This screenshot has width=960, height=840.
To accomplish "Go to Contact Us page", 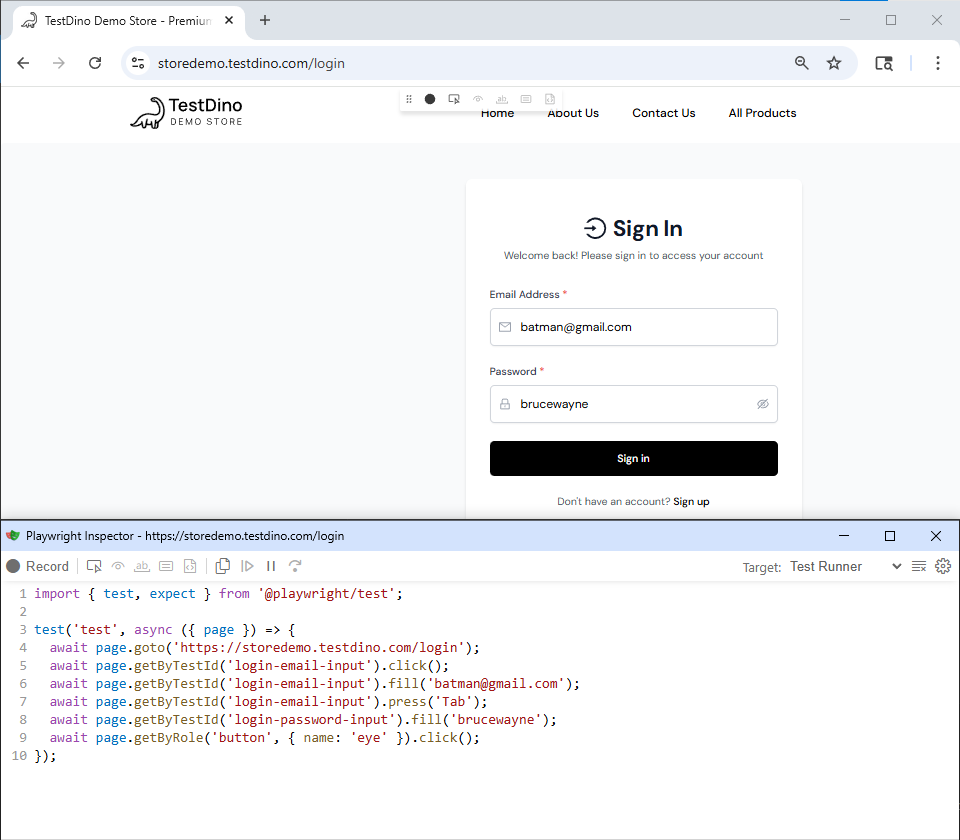I will (x=663, y=113).
